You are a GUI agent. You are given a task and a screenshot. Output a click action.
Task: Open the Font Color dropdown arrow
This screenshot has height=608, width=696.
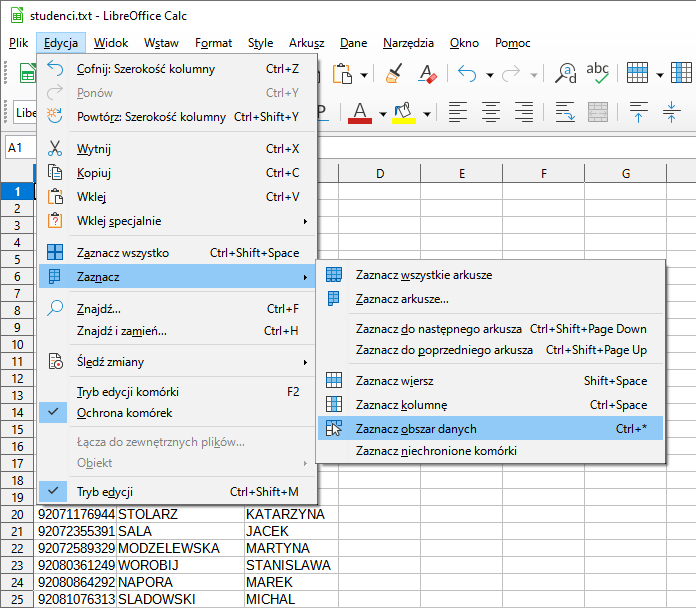tap(383, 114)
